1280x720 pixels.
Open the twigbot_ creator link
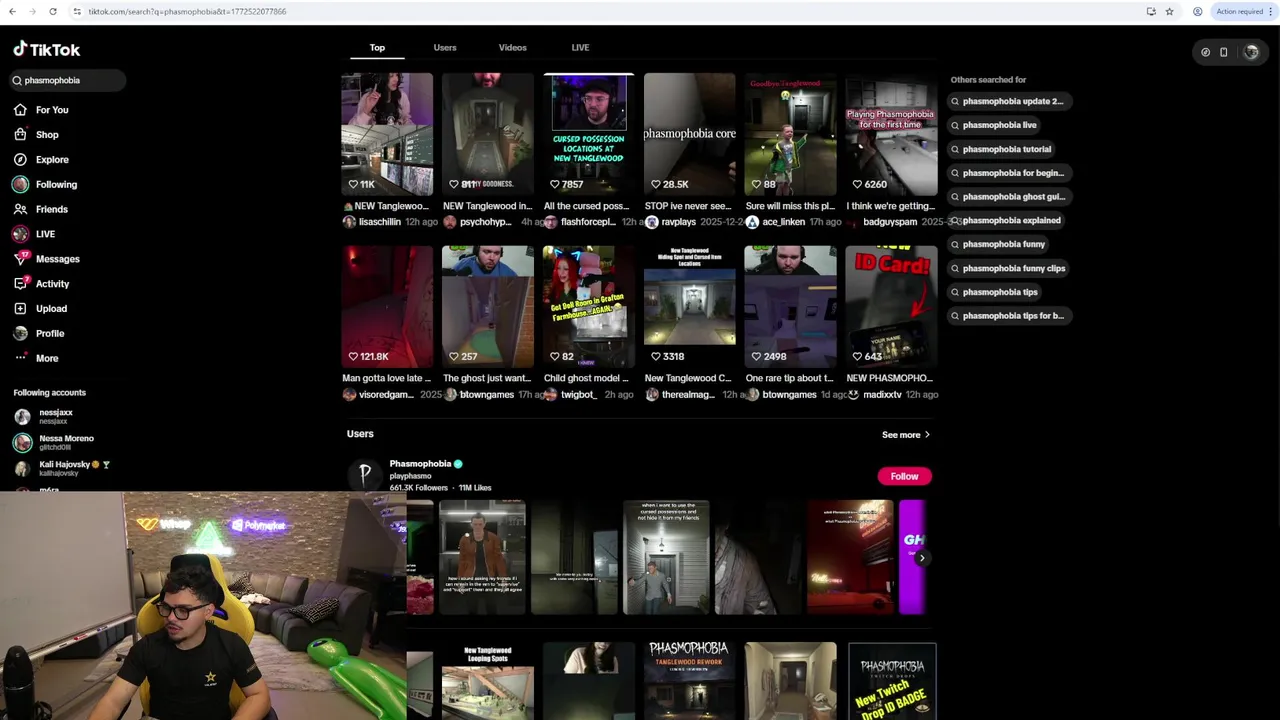click(579, 395)
